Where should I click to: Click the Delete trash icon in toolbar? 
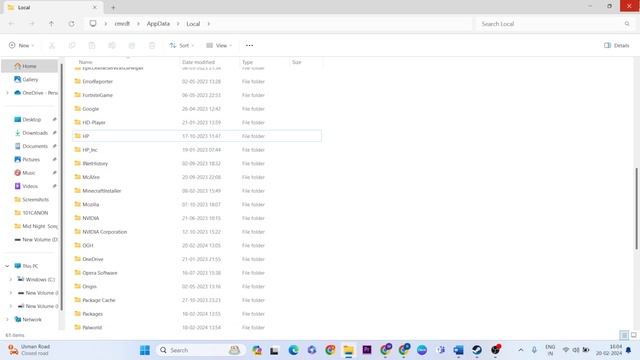[152, 45]
